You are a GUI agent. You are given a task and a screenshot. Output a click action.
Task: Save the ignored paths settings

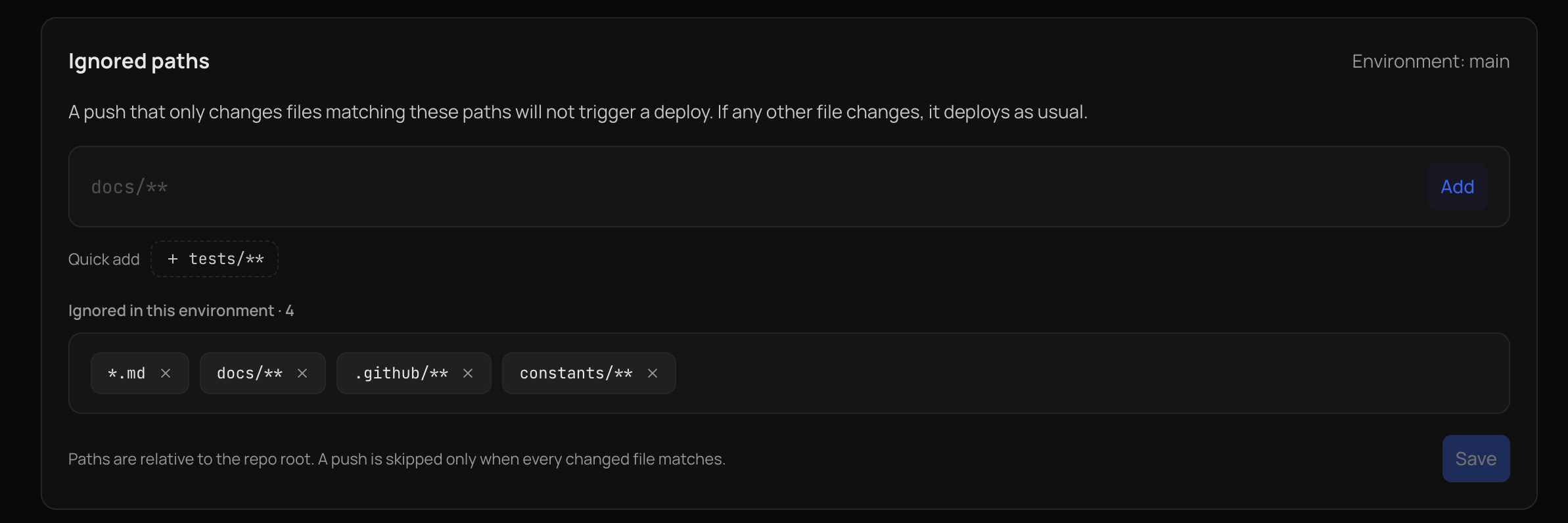[x=1475, y=459]
